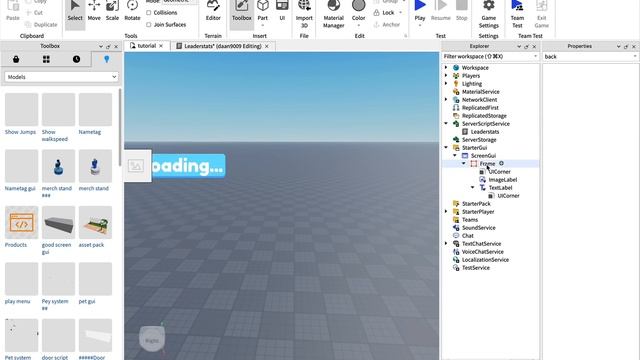This screenshot has width=640, height=360.
Task: Click the Filter workspace search field
Action: tap(490, 56)
